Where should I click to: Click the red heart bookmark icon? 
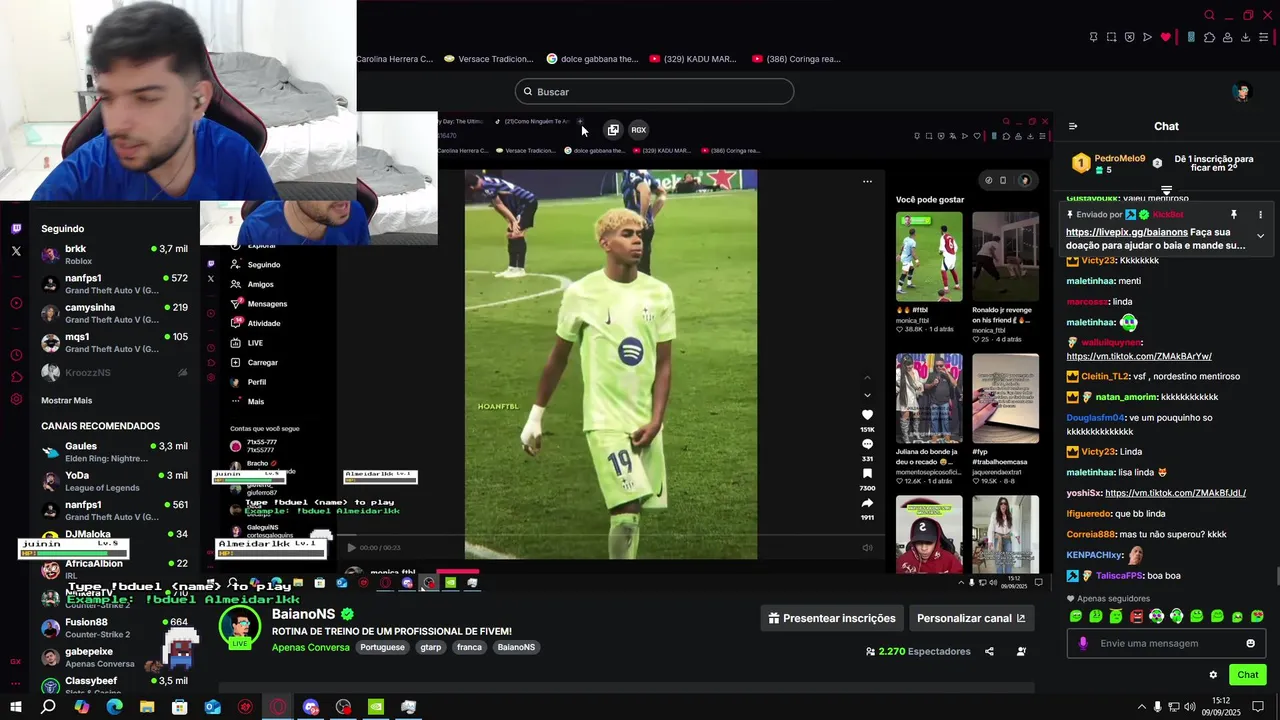[x=1165, y=37]
